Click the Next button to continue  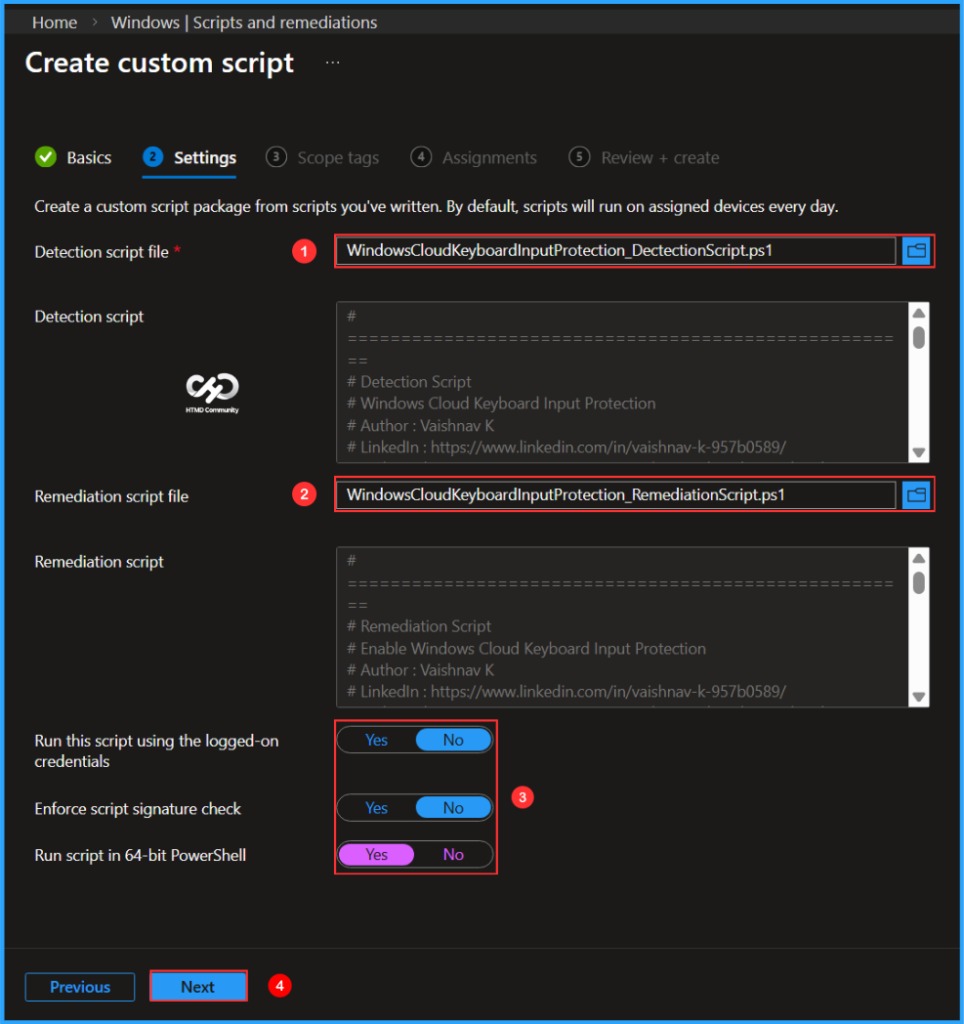198,986
